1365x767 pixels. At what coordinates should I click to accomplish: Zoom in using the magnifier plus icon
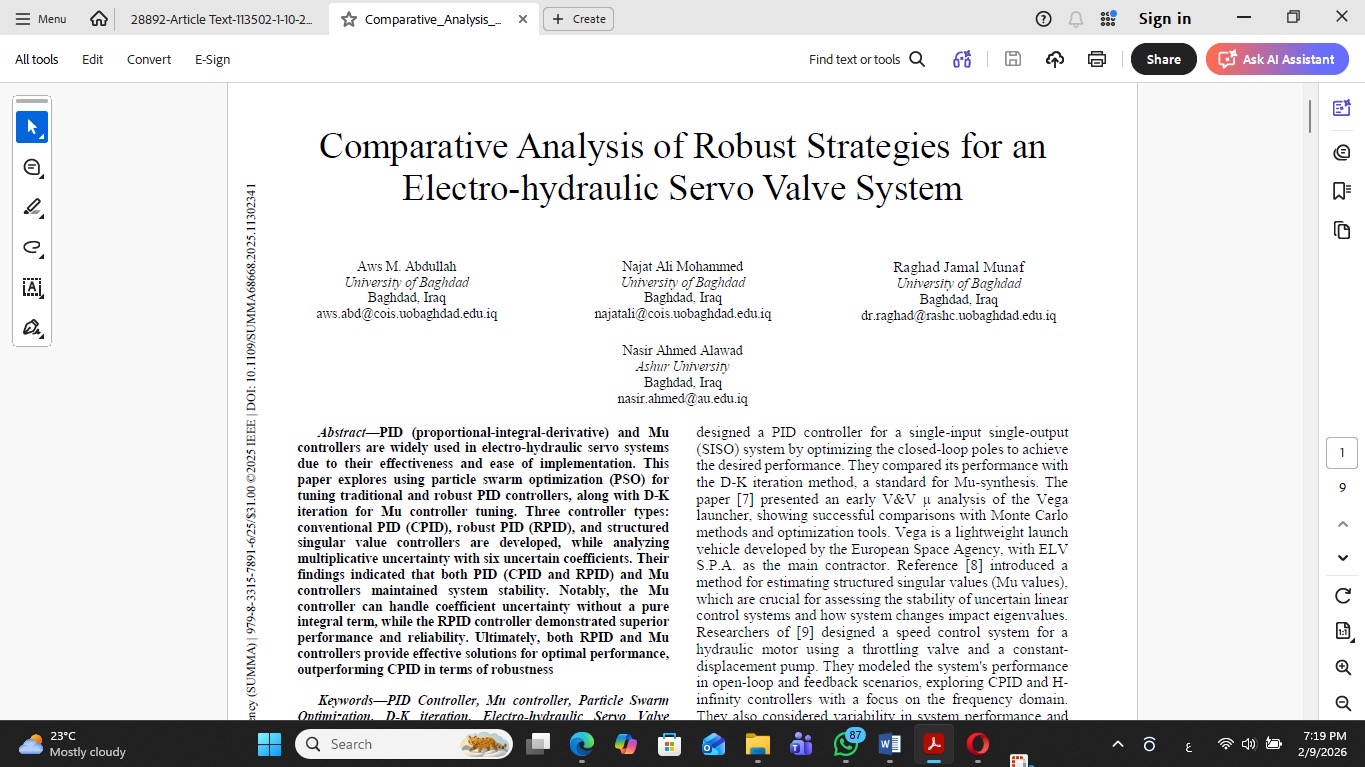(x=1343, y=667)
